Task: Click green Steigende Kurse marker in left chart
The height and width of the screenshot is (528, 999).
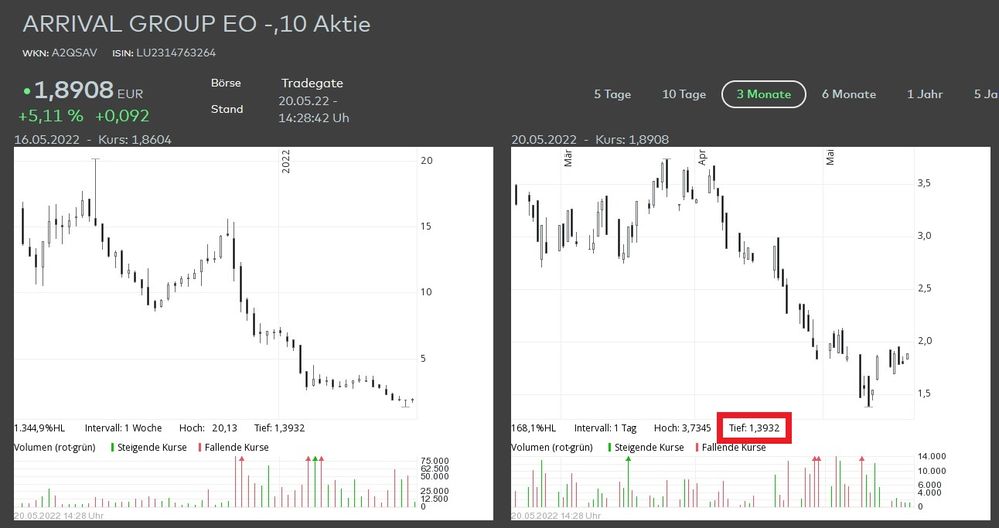Action: [113, 447]
